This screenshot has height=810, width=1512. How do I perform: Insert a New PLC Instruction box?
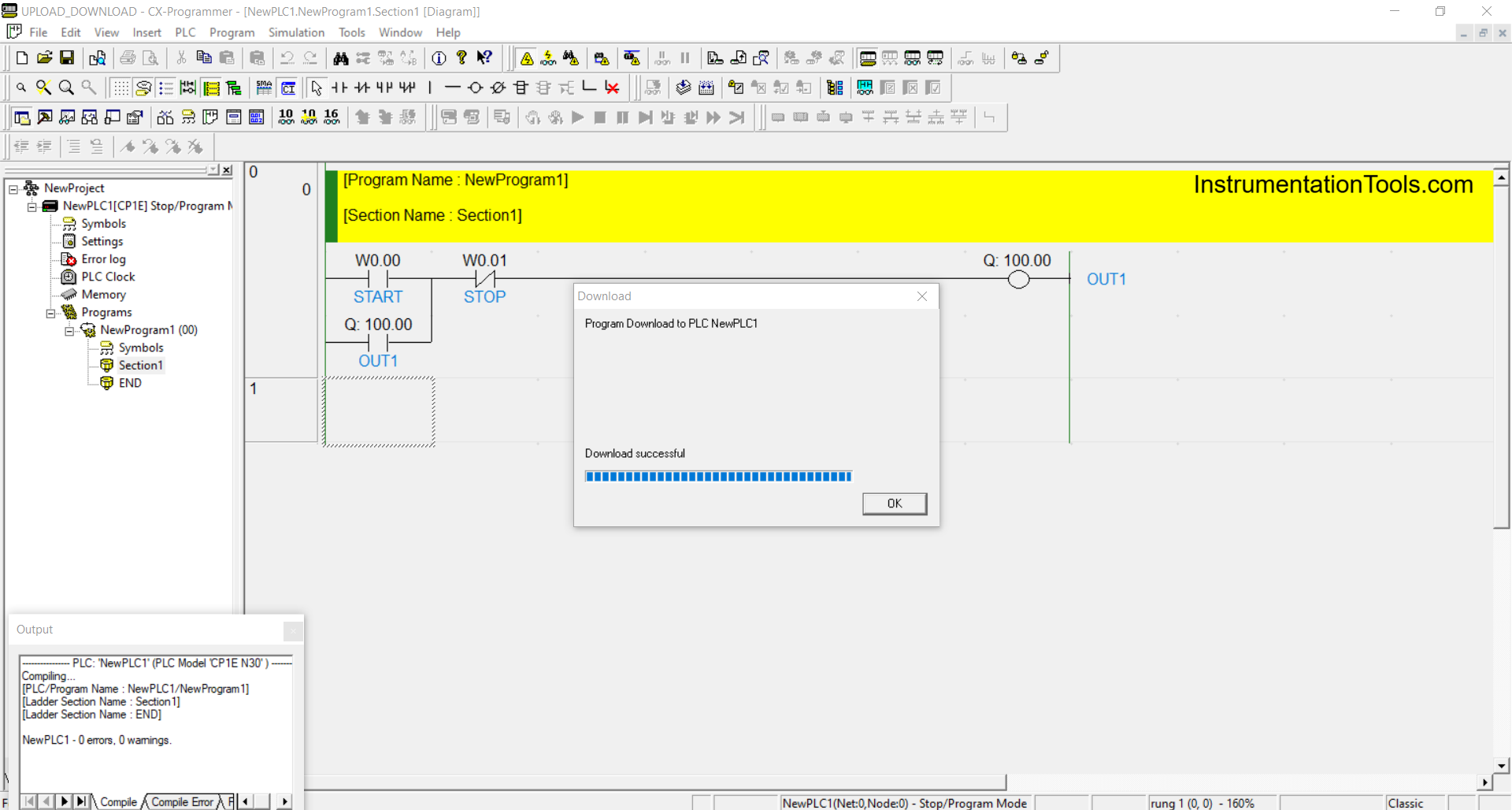coord(521,87)
